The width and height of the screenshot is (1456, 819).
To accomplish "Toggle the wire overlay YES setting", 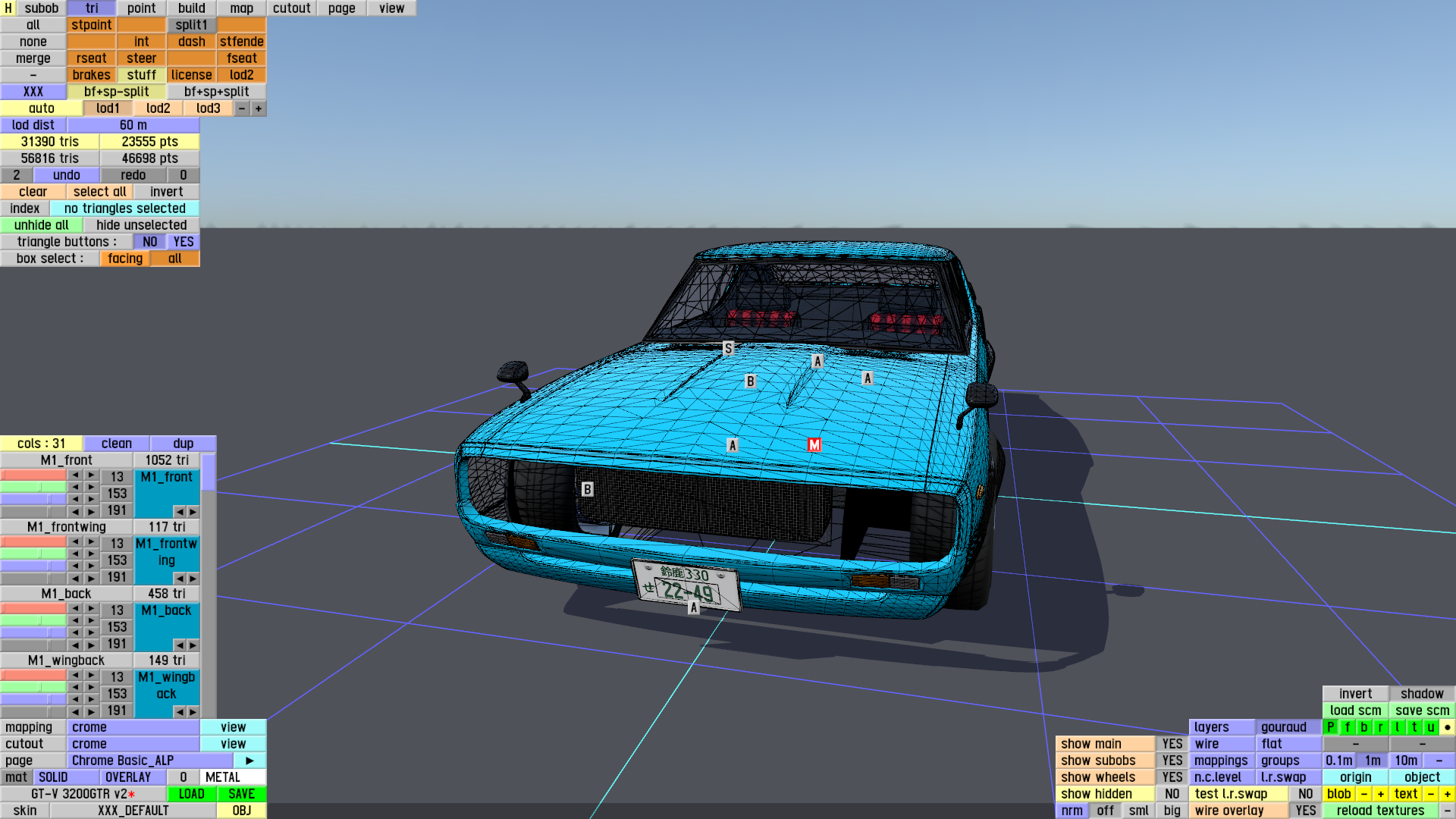I will [x=1305, y=811].
